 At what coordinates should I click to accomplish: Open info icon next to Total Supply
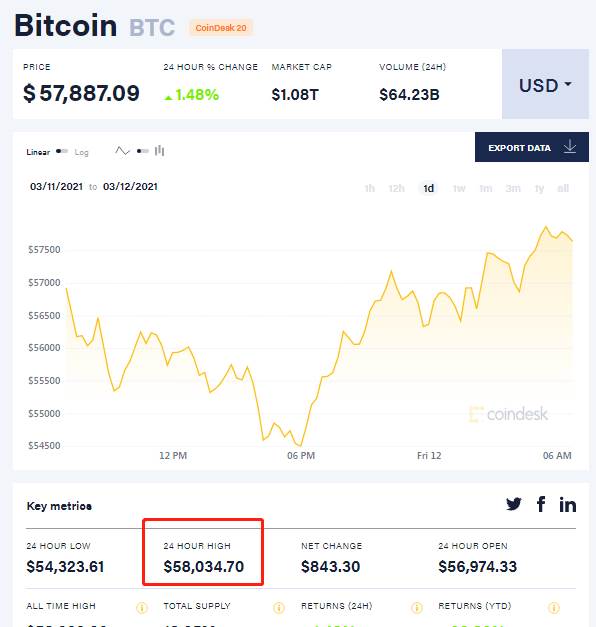tap(279, 608)
